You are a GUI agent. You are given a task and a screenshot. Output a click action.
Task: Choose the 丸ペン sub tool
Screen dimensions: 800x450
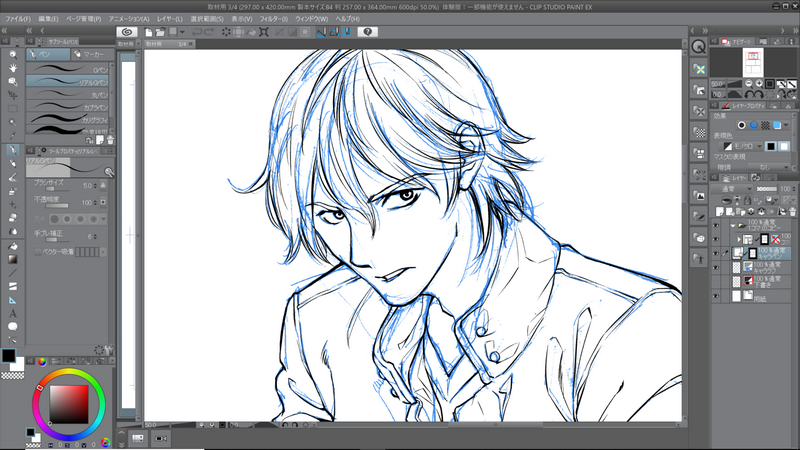[67, 94]
